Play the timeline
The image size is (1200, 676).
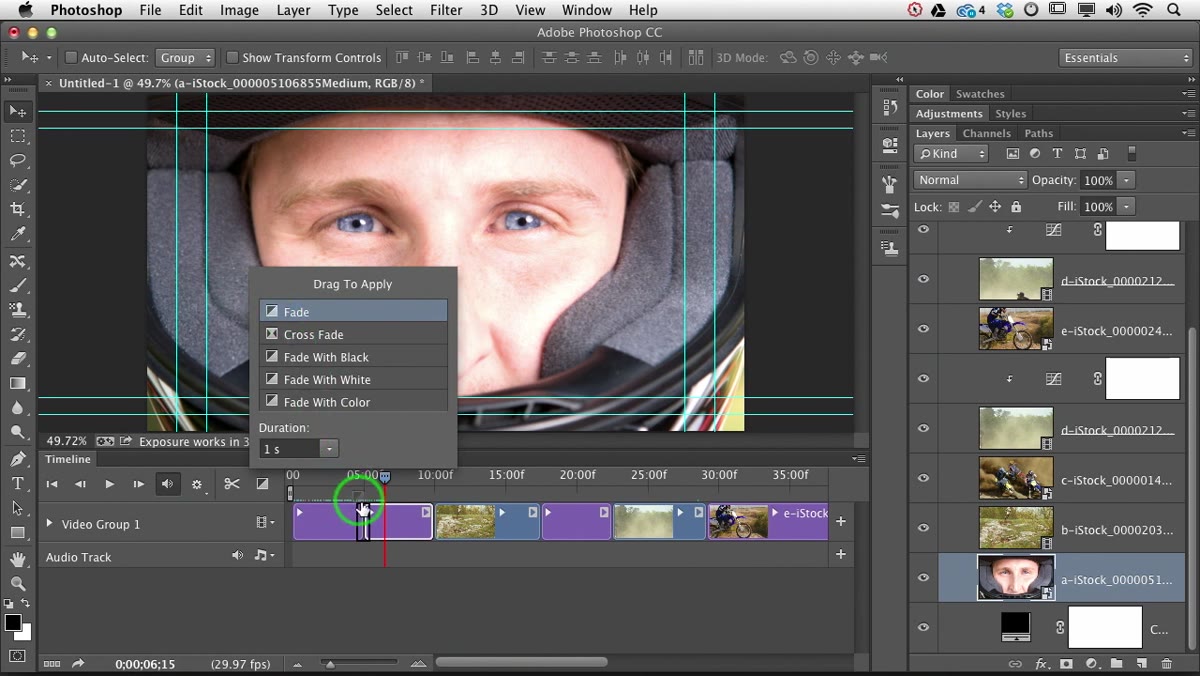coord(109,484)
